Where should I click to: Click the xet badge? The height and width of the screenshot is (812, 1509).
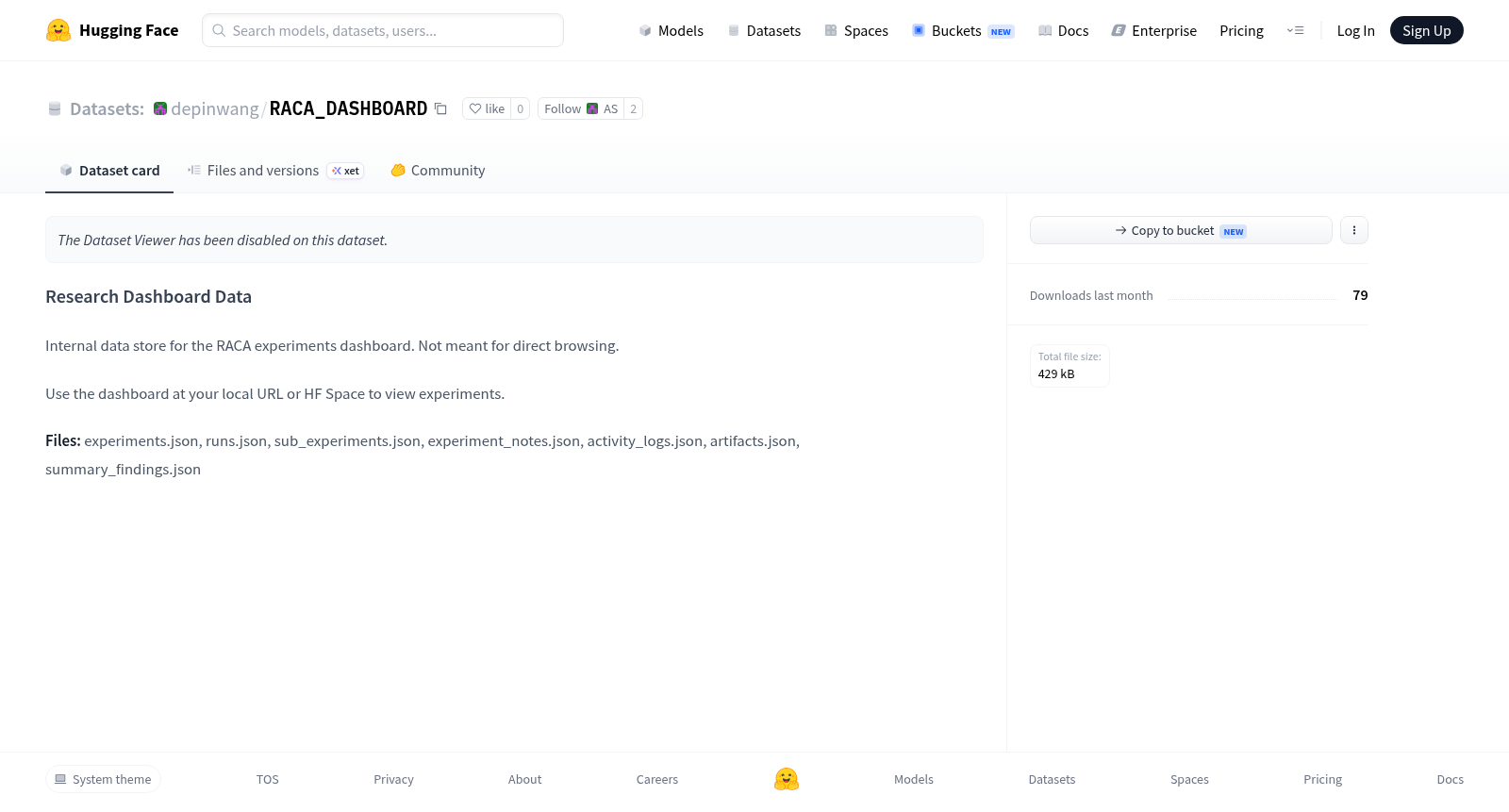point(345,171)
